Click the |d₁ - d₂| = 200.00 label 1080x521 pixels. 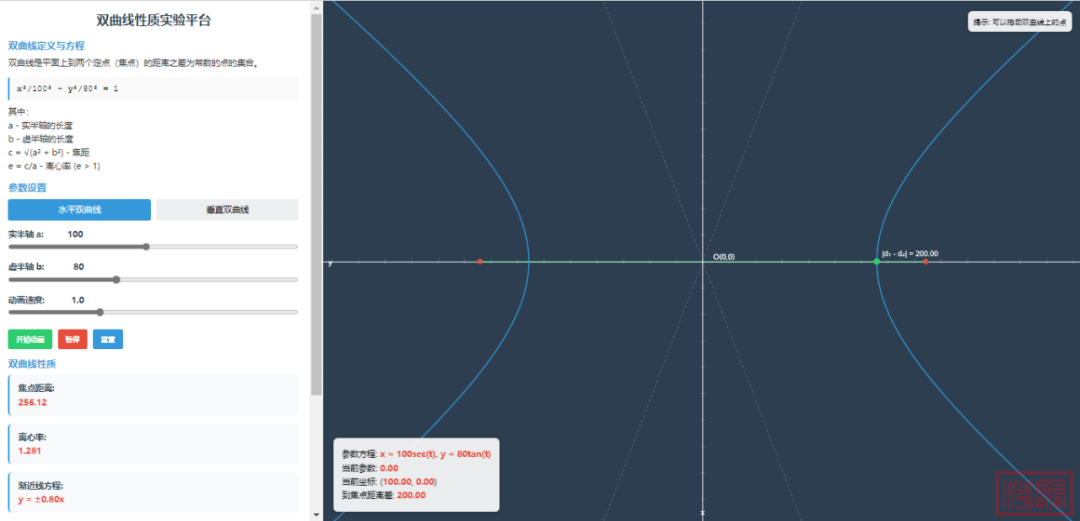(x=909, y=253)
